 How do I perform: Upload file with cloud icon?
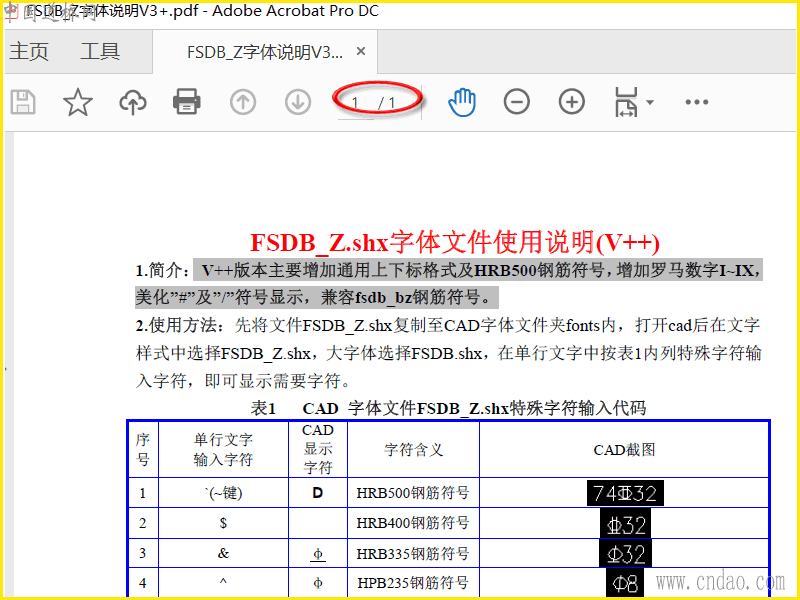click(133, 102)
